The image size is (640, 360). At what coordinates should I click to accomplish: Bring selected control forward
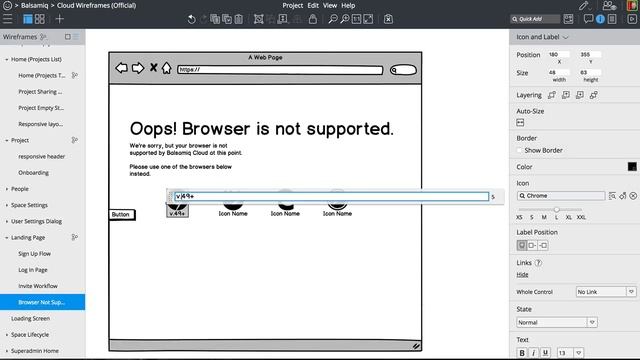coord(566,95)
